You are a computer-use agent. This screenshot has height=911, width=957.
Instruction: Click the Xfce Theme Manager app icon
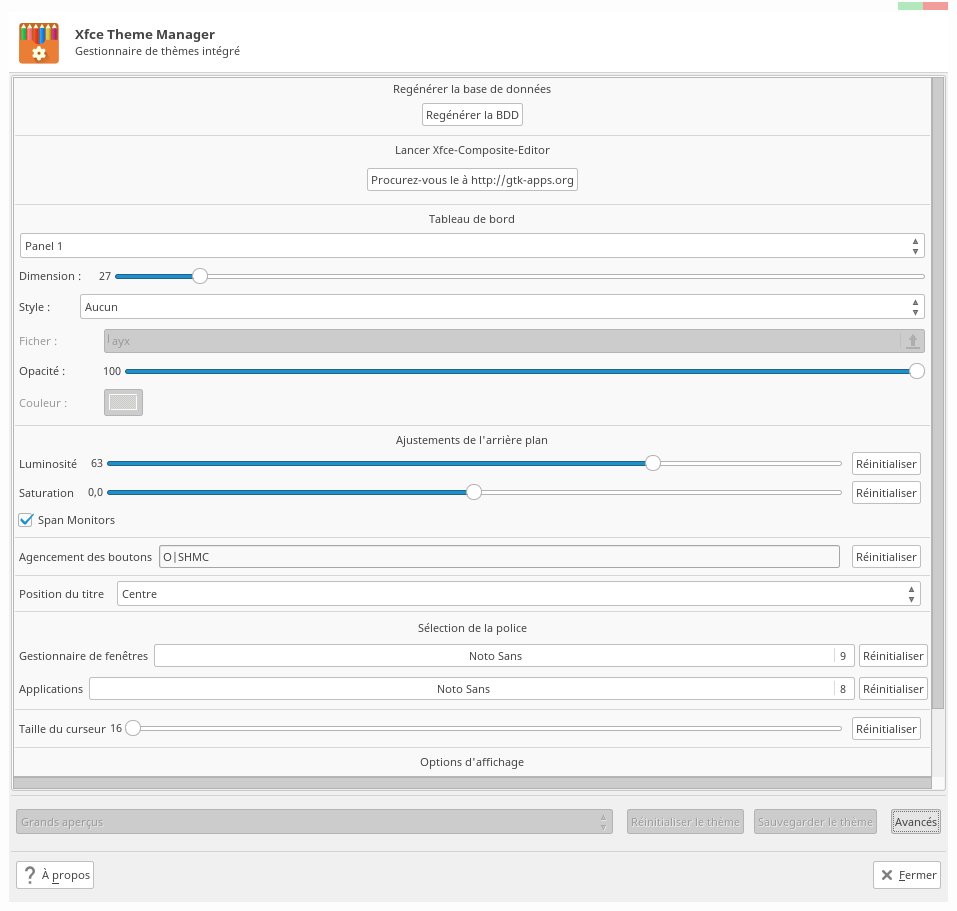pyautogui.click(x=38, y=43)
